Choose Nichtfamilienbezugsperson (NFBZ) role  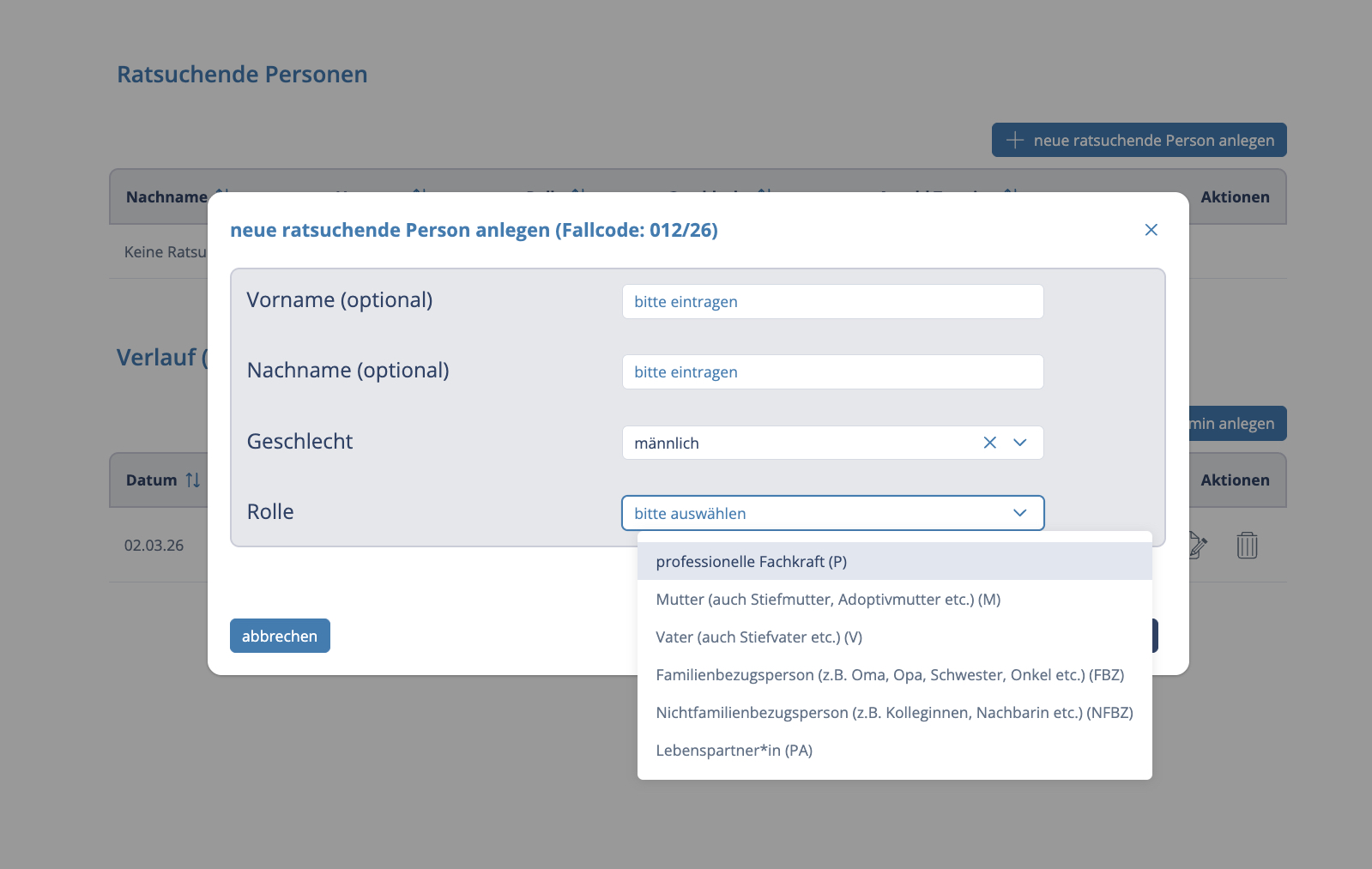click(893, 713)
